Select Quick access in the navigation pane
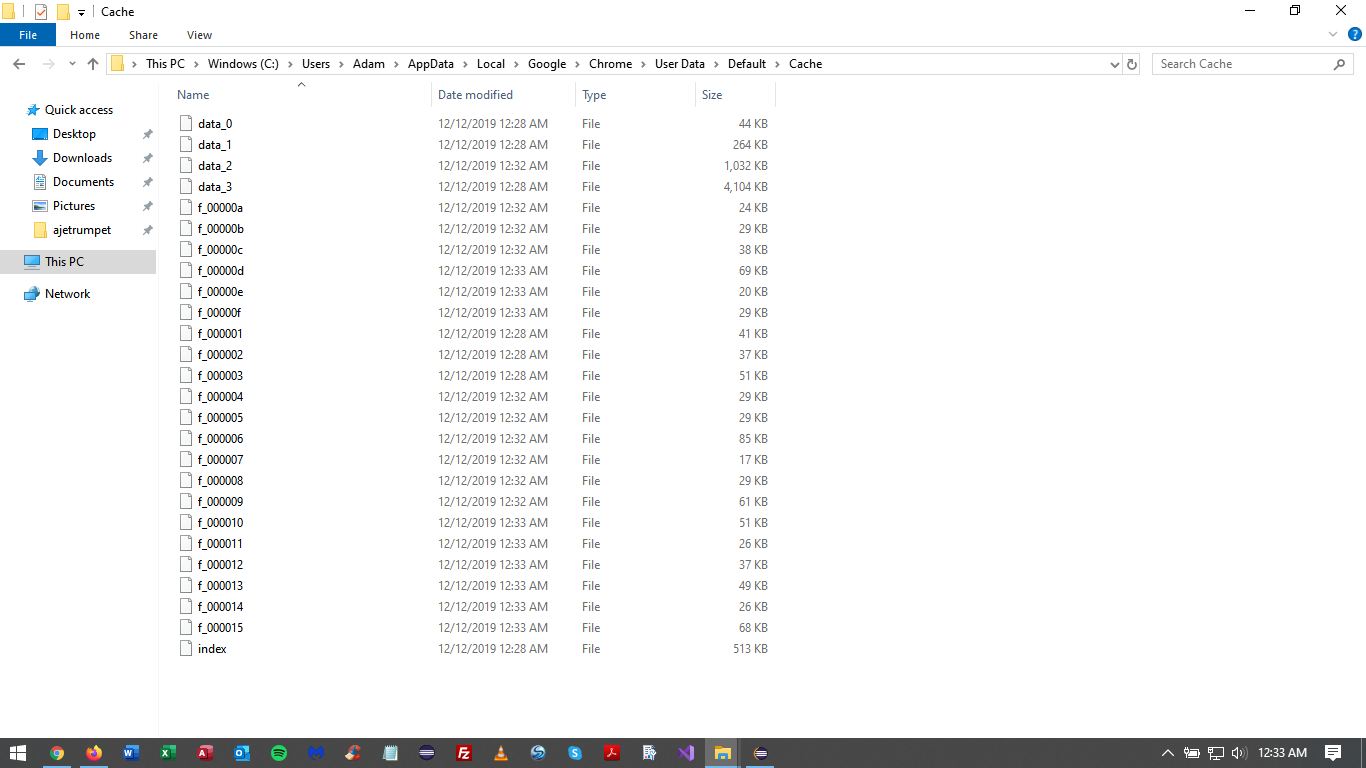 tap(79, 110)
